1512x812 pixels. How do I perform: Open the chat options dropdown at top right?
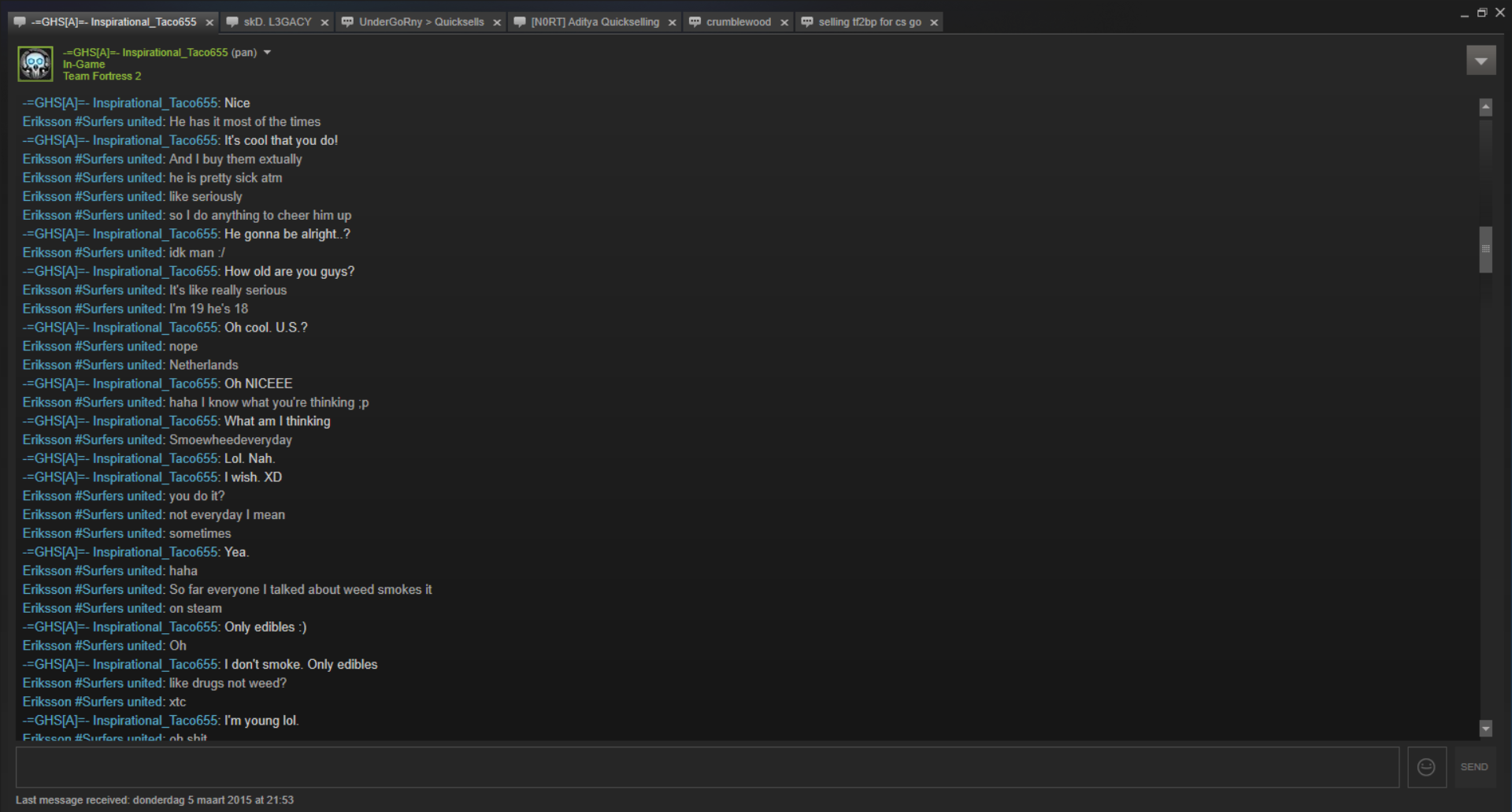(1480, 61)
